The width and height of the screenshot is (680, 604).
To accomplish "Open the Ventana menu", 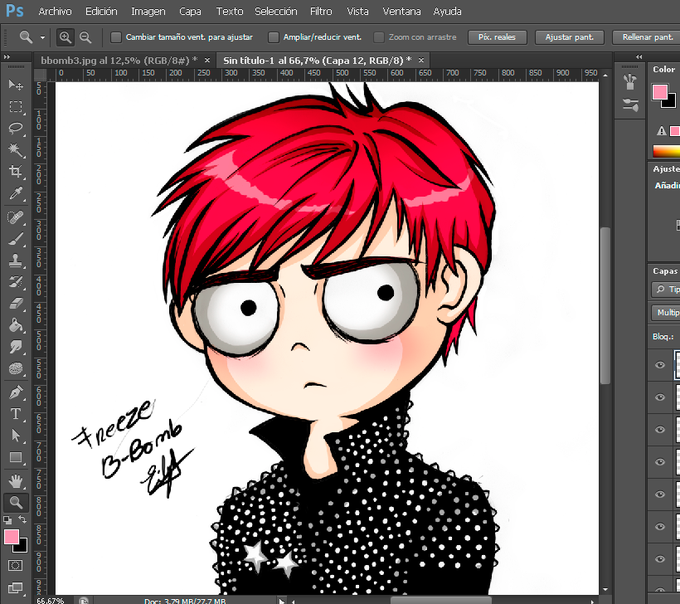I will click(x=402, y=11).
